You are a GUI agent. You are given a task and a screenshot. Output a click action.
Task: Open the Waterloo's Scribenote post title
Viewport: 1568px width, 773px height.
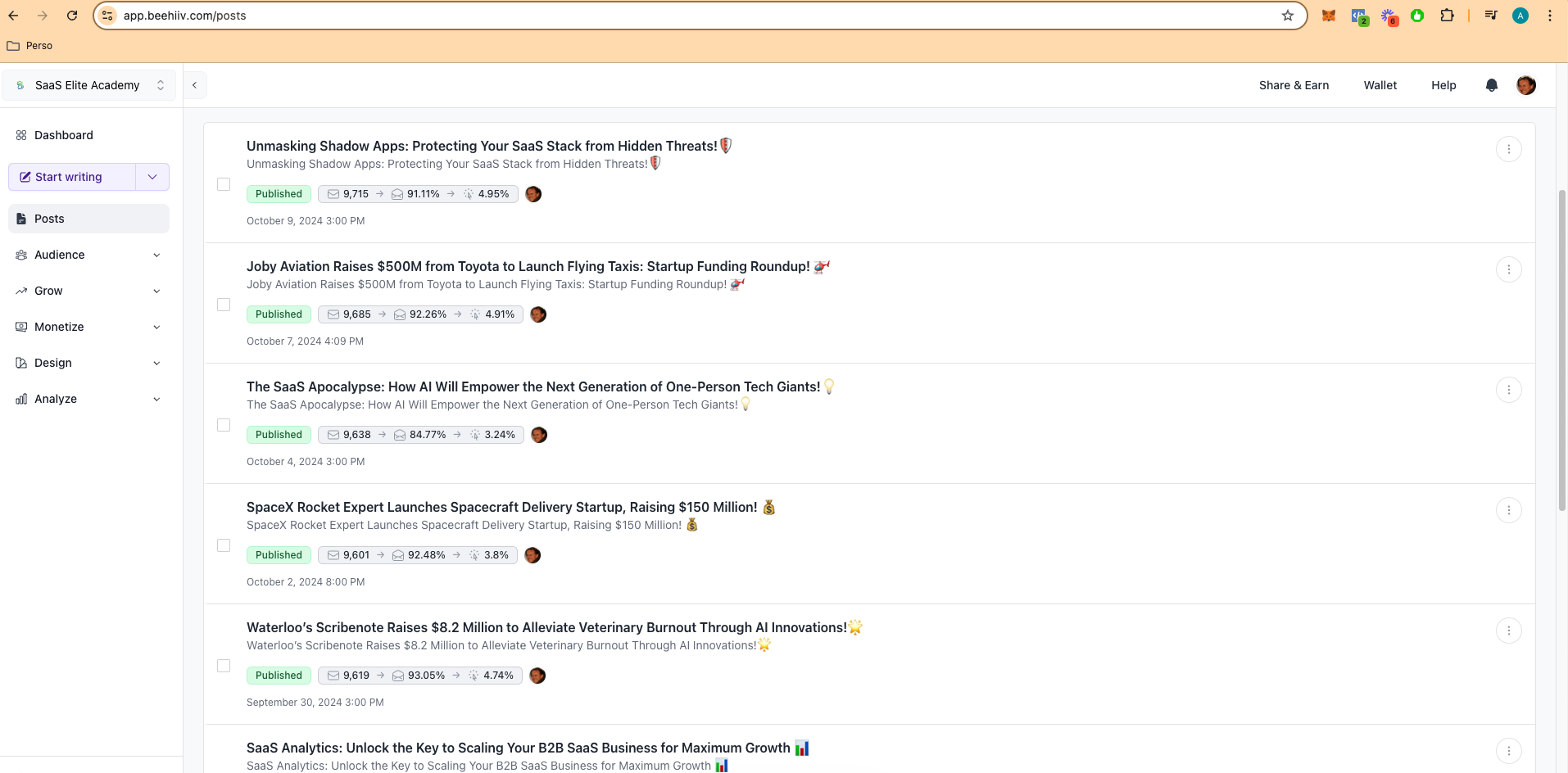click(x=555, y=627)
